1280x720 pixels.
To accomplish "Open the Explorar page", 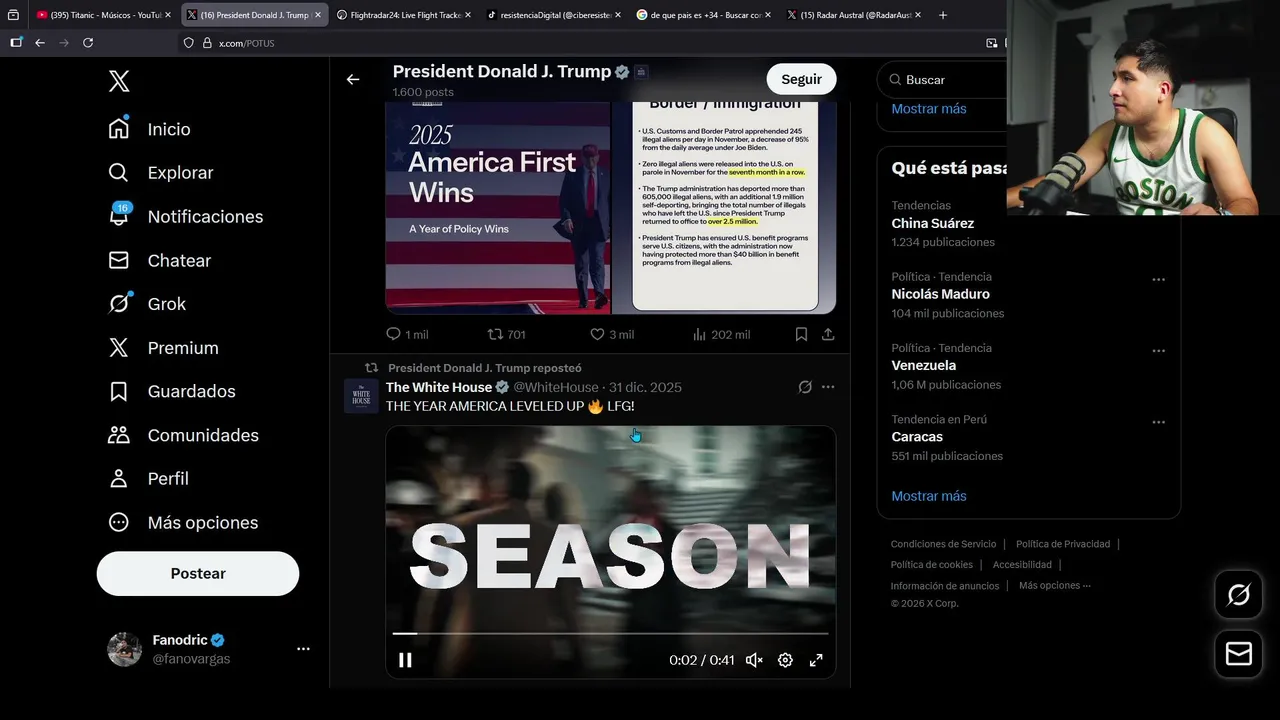I will (x=161, y=173).
